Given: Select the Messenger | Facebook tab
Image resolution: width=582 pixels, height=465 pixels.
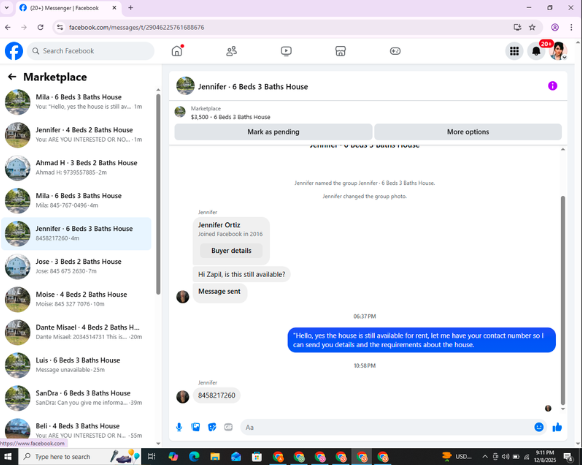Looking at the screenshot, I should 69,8.
